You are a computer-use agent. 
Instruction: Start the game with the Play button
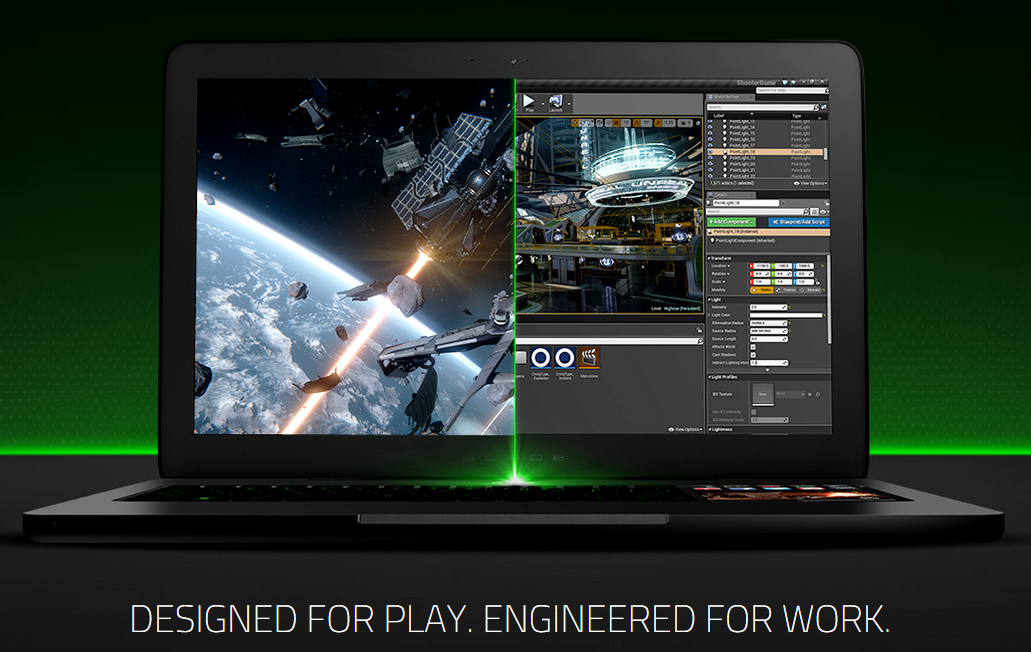pos(529,102)
